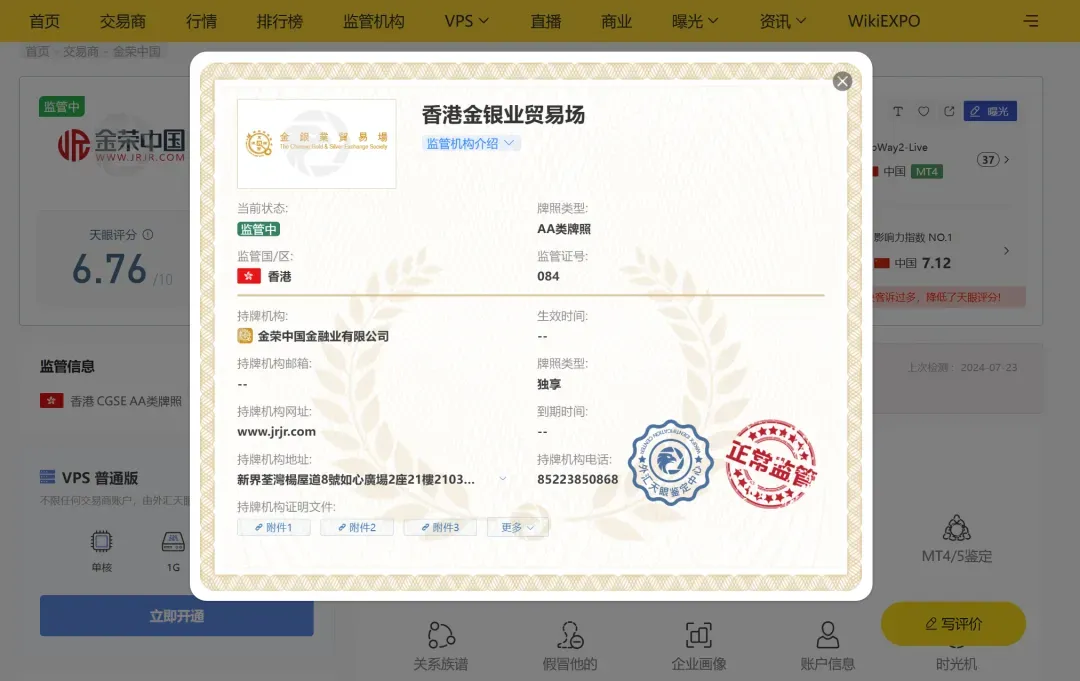Click the share icon beside 曝光
The width and height of the screenshot is (1080, 681).
coord(949,111)
